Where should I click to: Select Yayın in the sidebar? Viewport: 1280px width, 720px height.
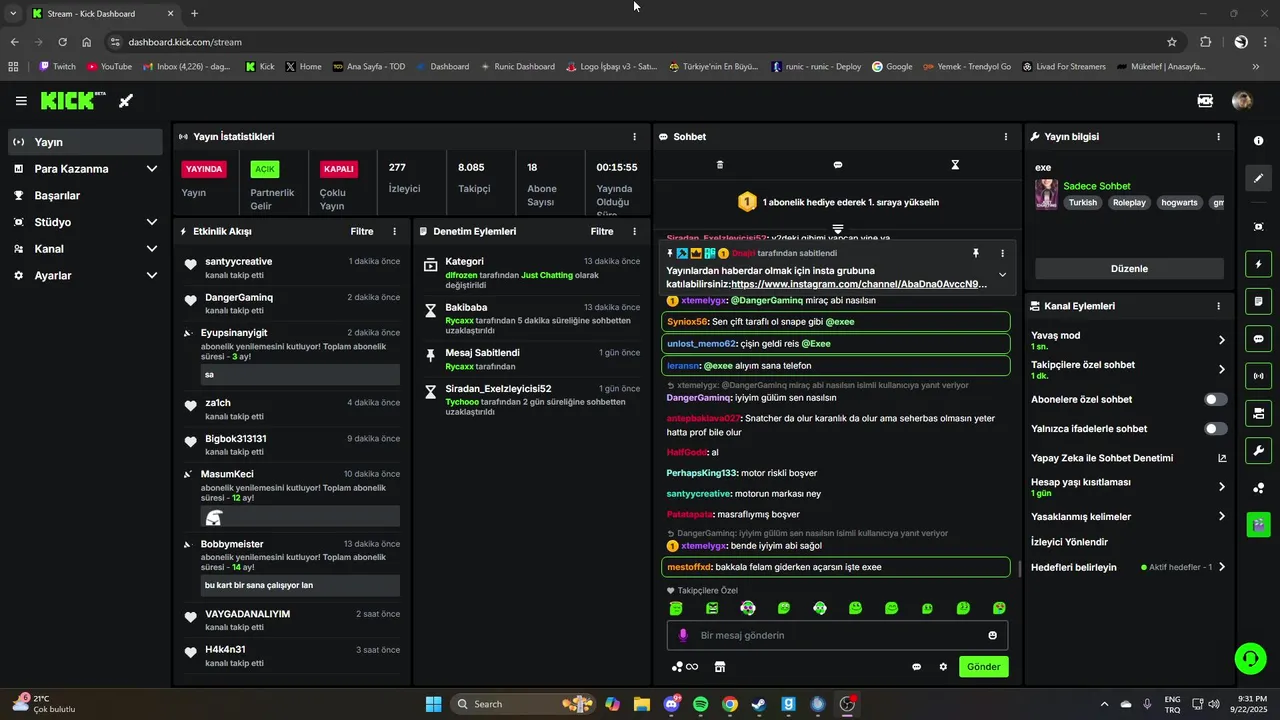coord(85,142)
